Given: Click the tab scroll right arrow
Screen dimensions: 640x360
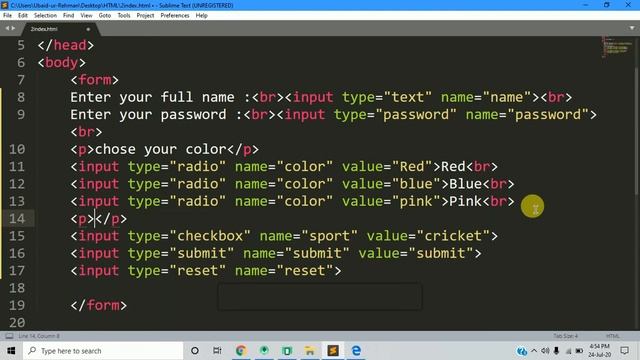Looking at the screenshot, I should [x=13, y=28].
